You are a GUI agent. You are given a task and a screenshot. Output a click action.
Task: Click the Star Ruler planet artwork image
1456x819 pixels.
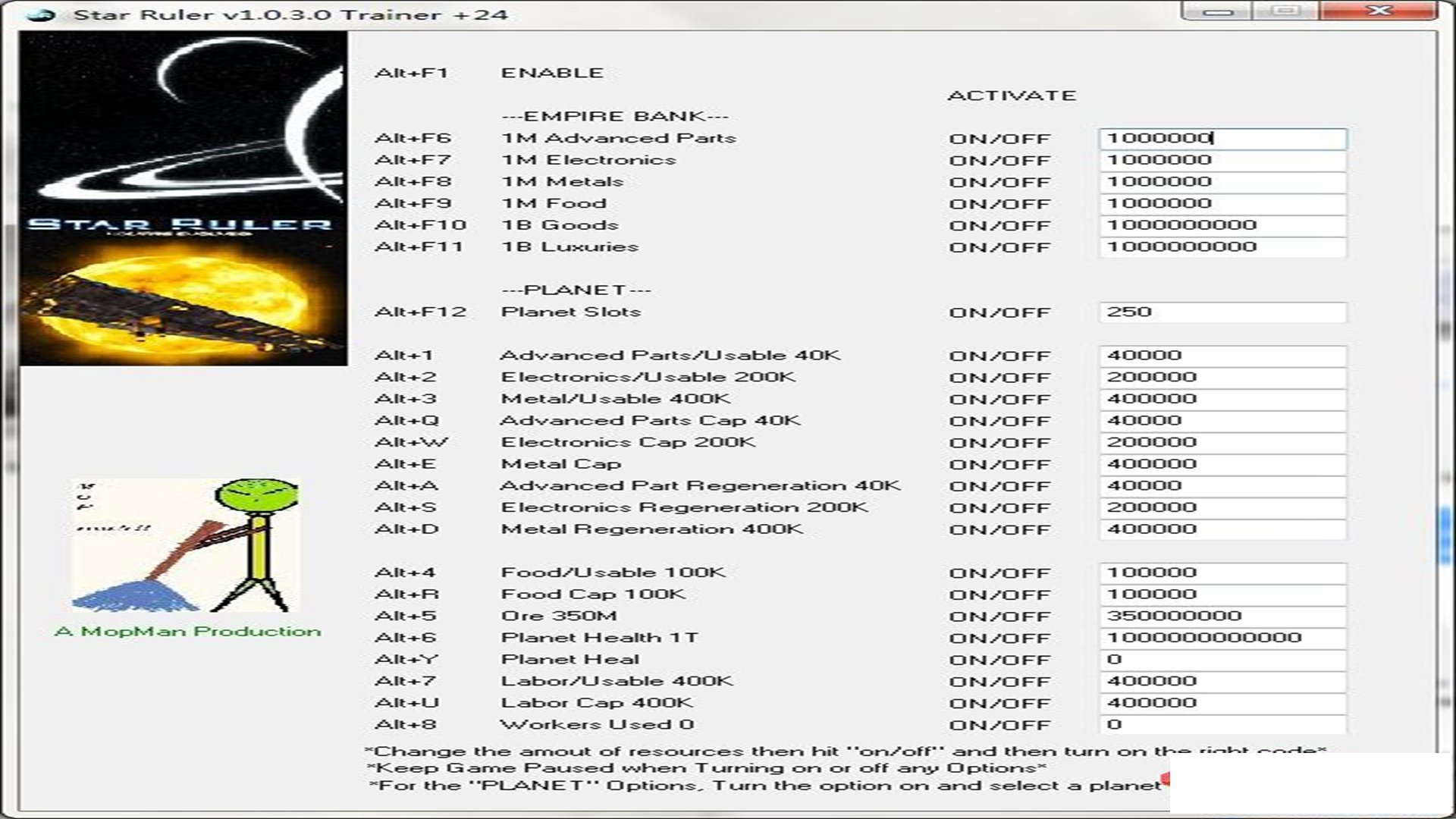tap(184, 199)
